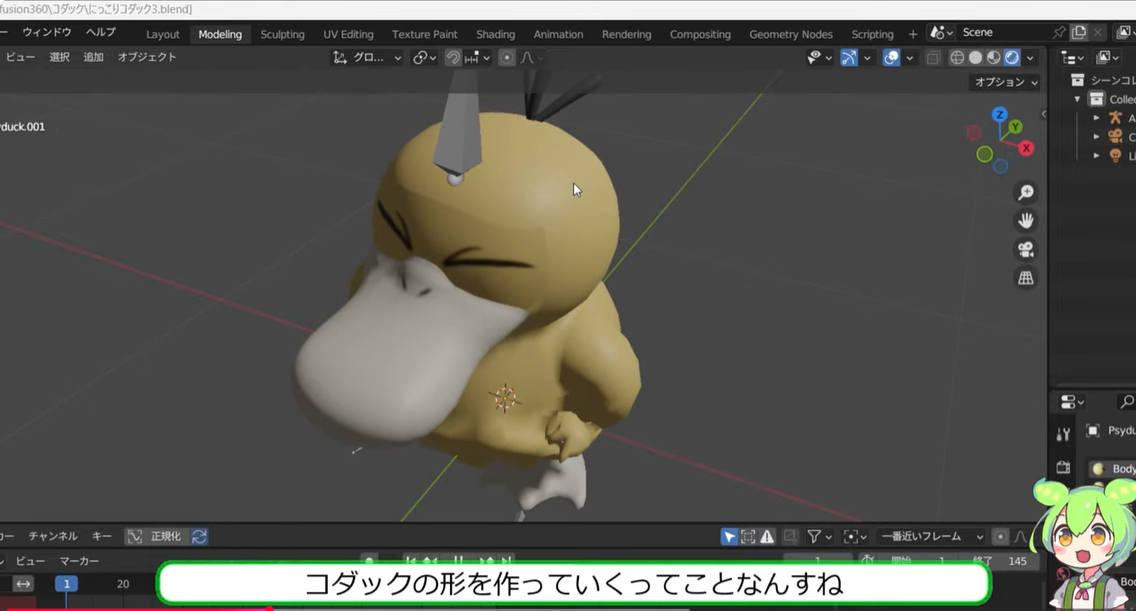Select material preview viewport shading
The height and width of the screenshot is (611, 1136).
click(x=993, y=57)
